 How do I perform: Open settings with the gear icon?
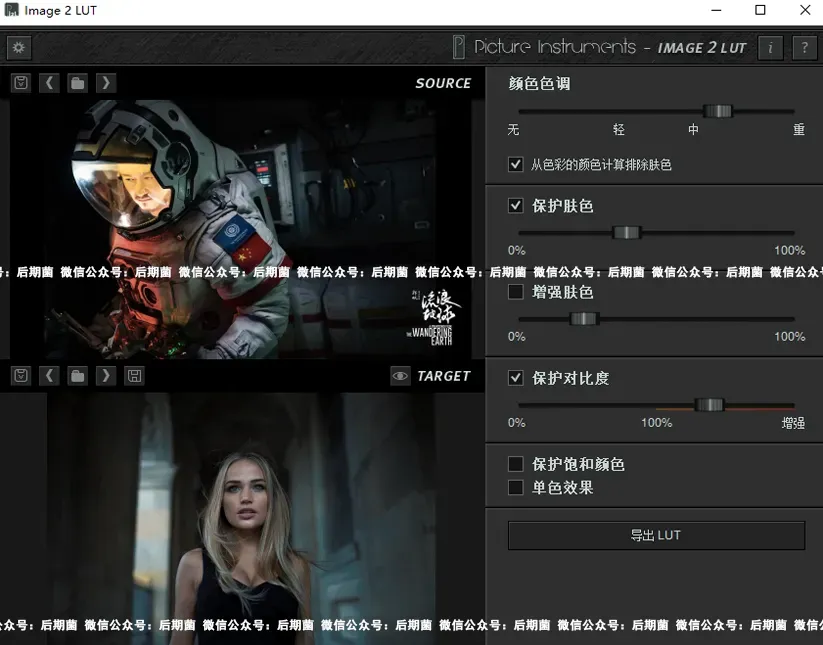[x=19, y=48]
